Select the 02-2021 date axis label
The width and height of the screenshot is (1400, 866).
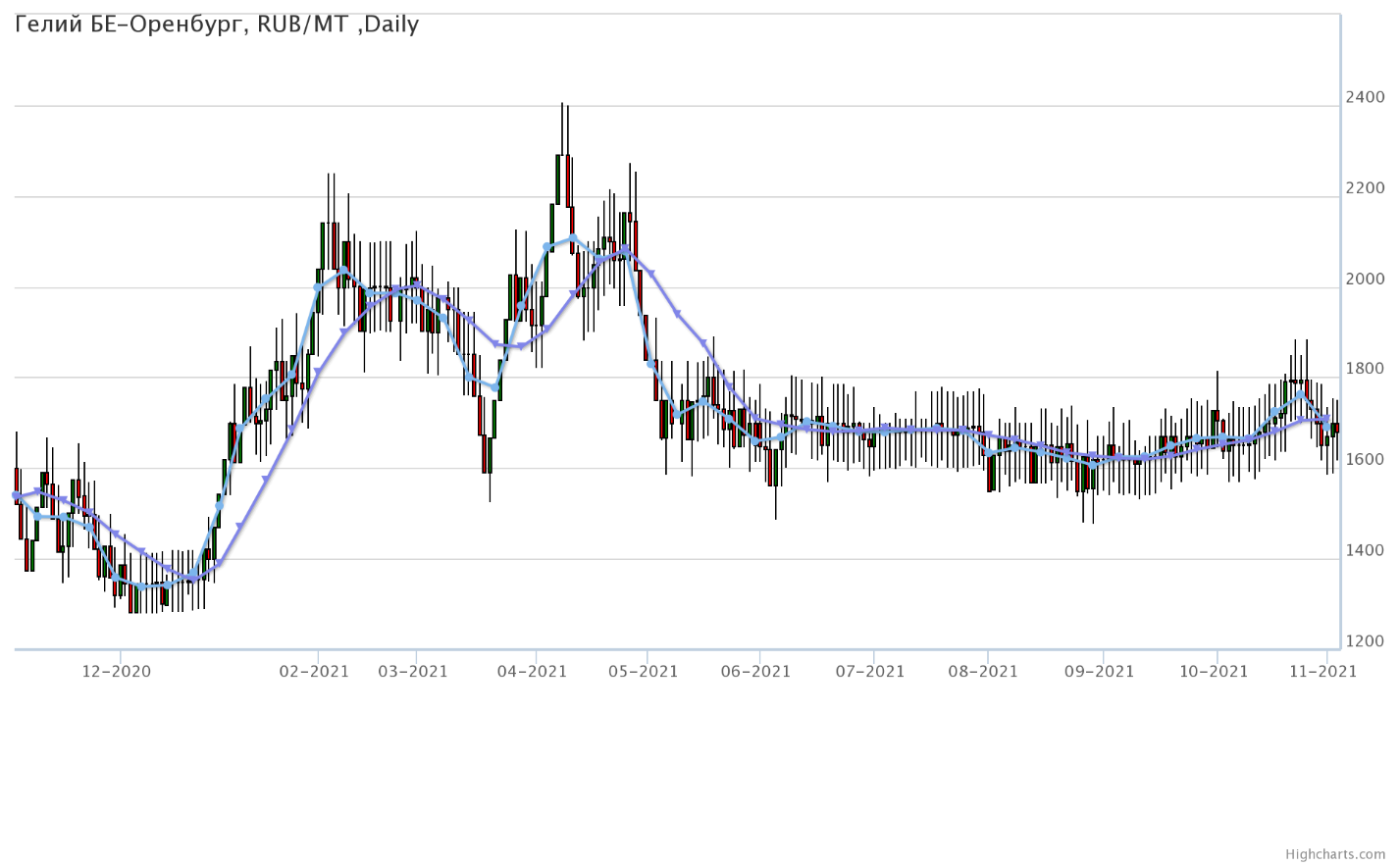point(315,671)
